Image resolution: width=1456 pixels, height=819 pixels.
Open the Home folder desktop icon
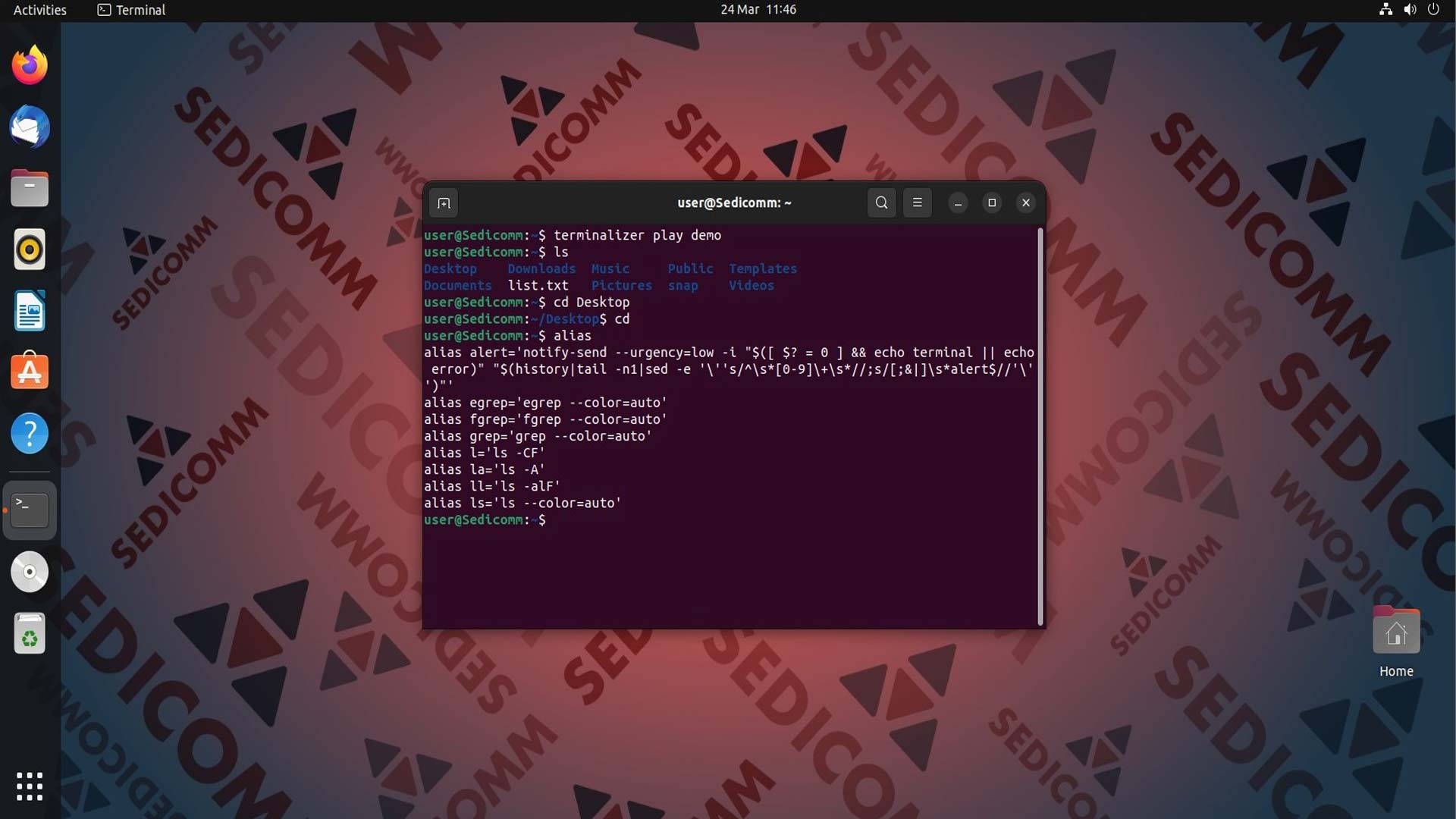coord(1396,642)
